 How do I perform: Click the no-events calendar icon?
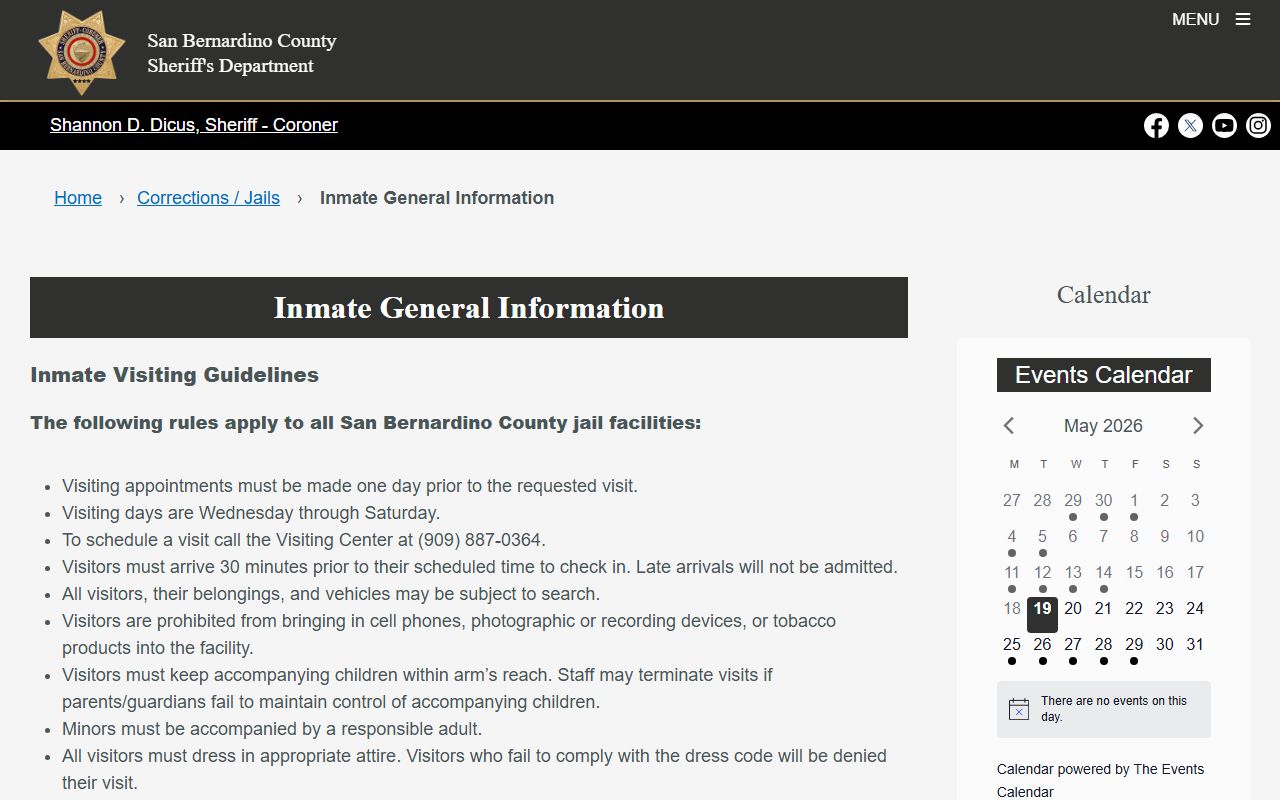pos(1019,709)
